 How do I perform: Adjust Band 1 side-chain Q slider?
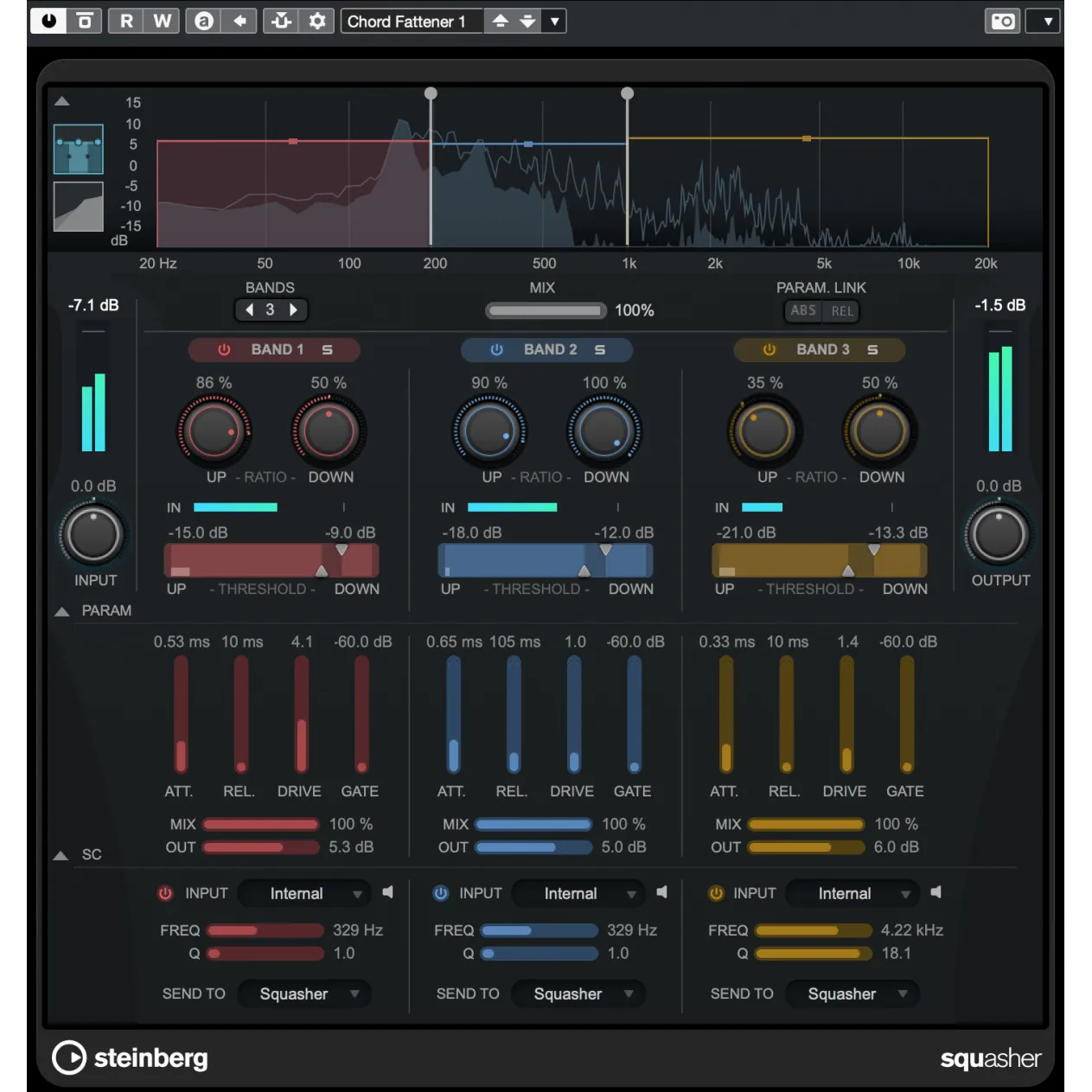pyautogui.click(x=265, y=954)
